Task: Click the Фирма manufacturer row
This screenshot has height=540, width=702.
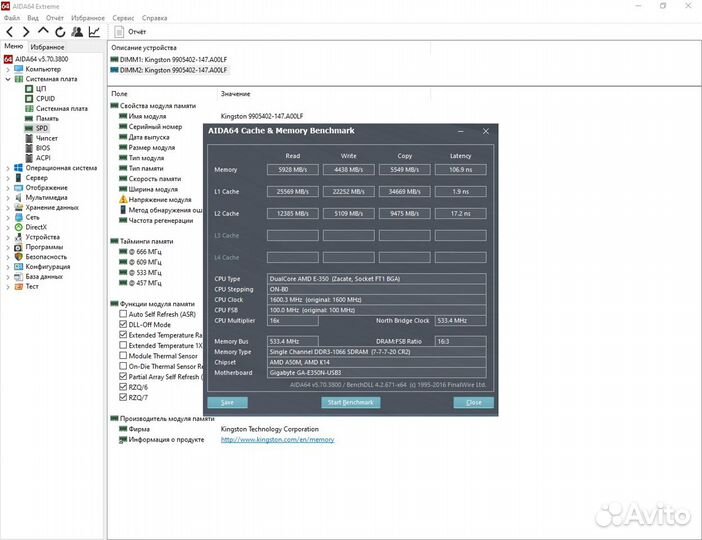Action: 139,429
